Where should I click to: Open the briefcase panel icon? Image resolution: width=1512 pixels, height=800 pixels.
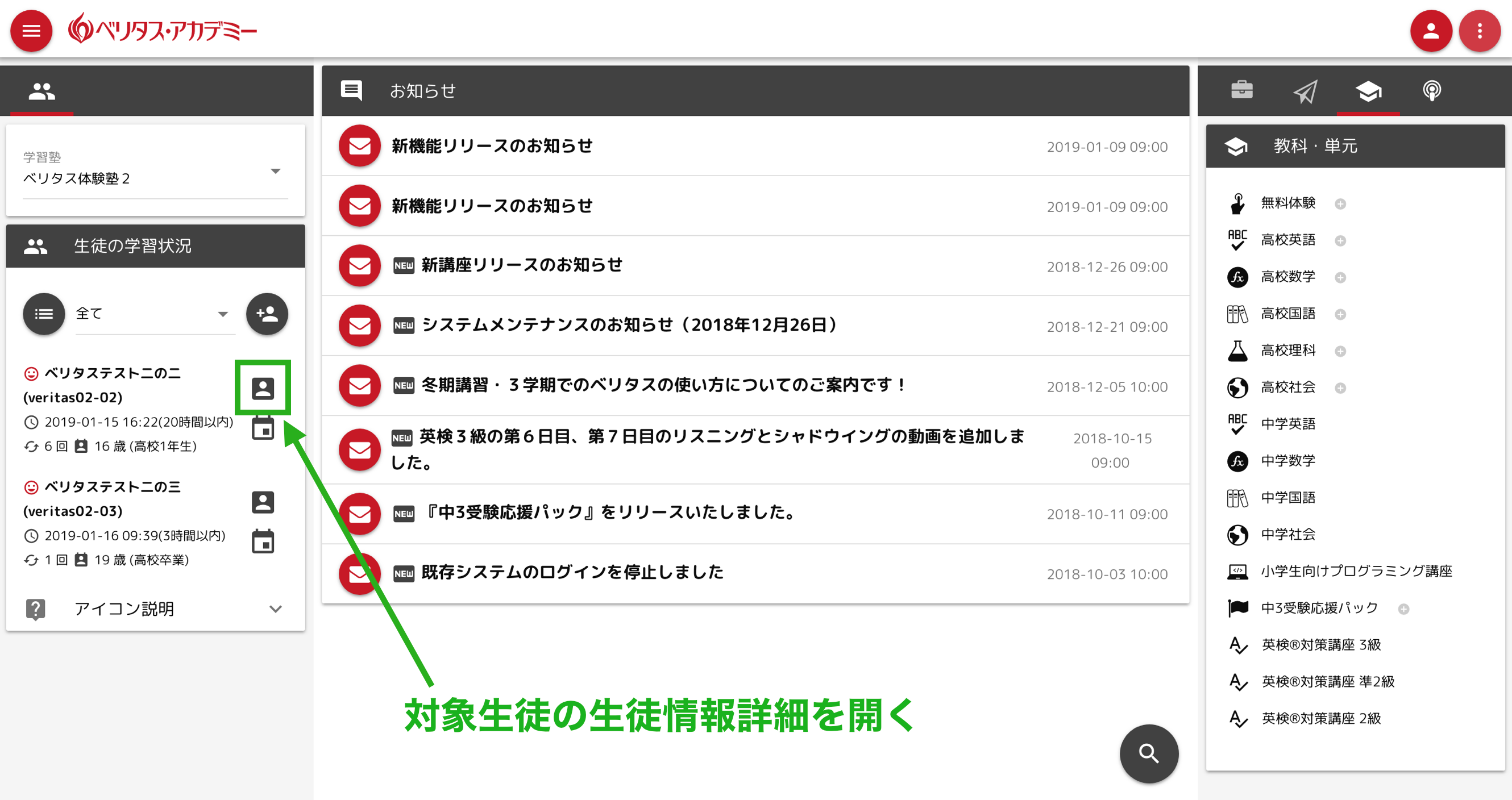tap(1243, 91)
